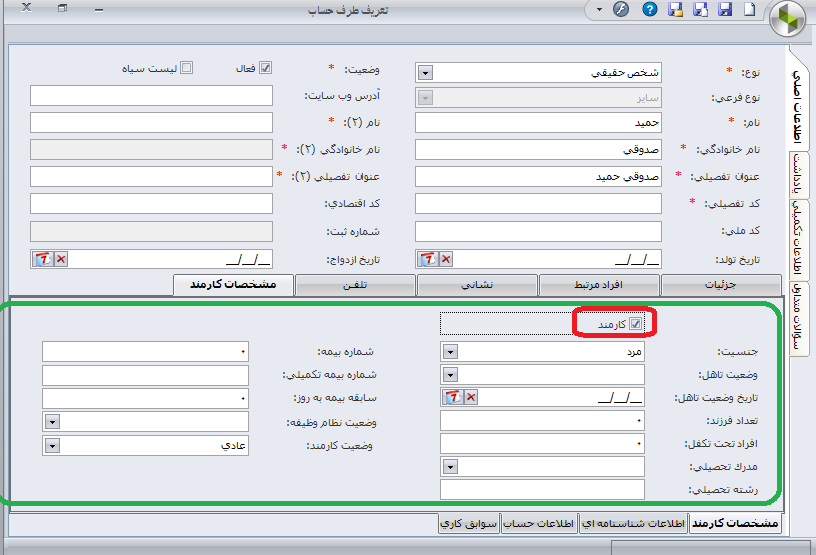Image resolution: width=816 pixels, height=555 pixels.
Task: Toggle the فعال status checkbox
Action: [265, 68]
